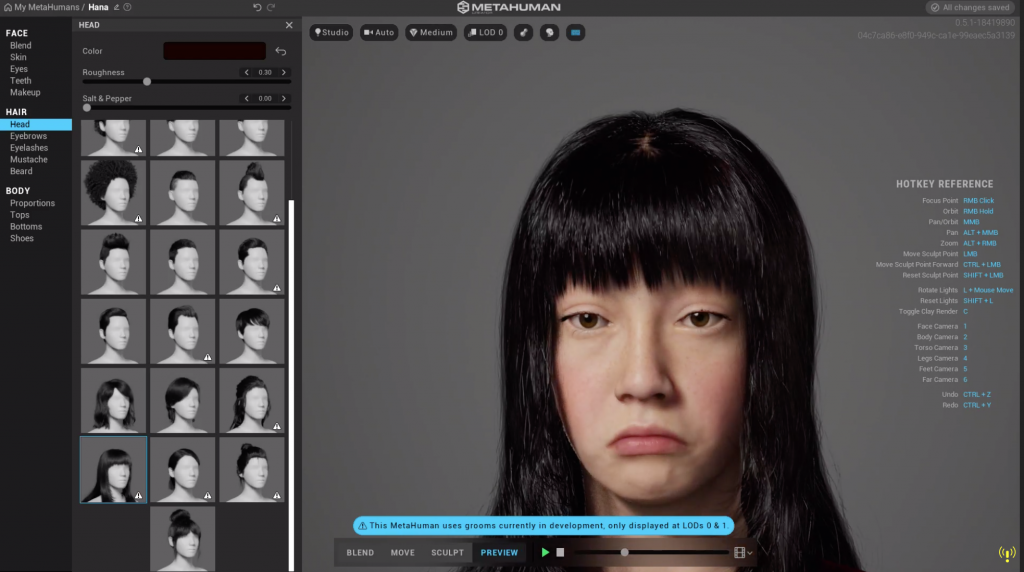Reset hair color with the revert arrow

tap(281, 51)
